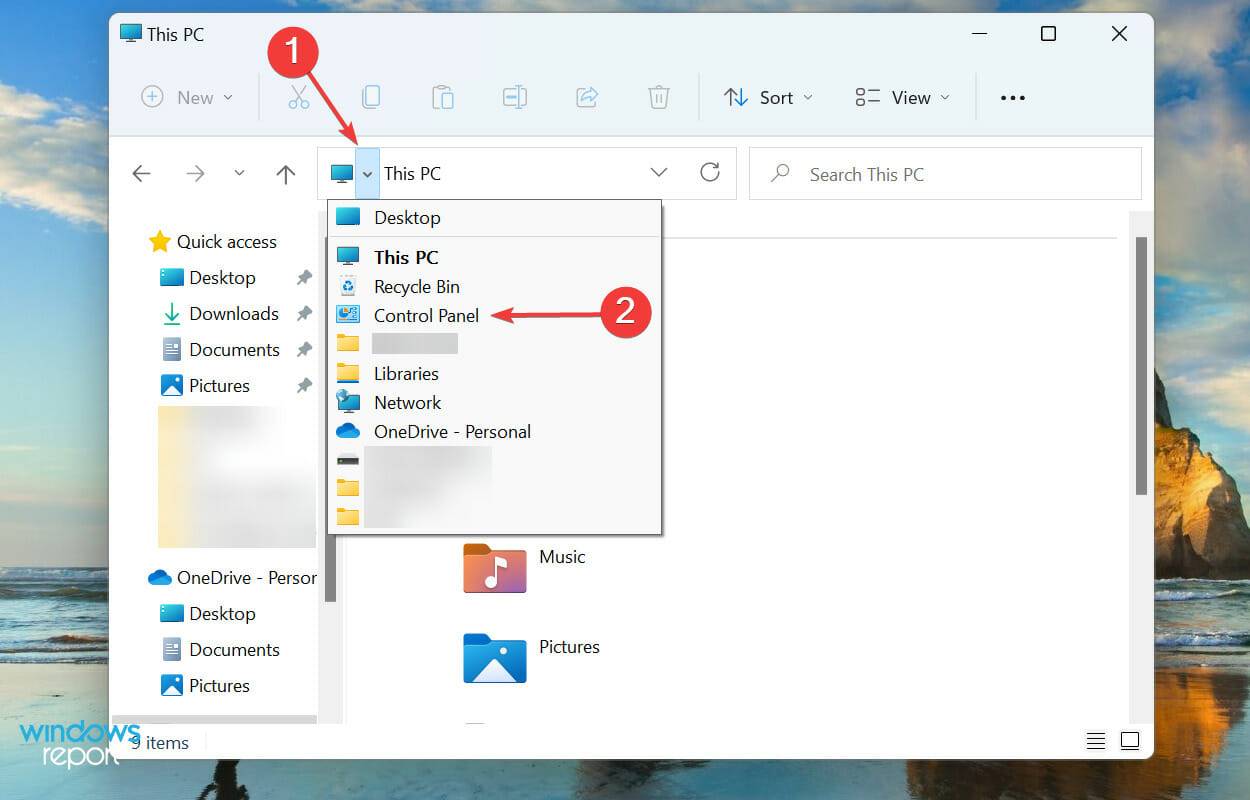The width and height of the screenshot is (1250, 800).
Task: Choose Recycle Bin in the address dropdown
Action: 416,286
